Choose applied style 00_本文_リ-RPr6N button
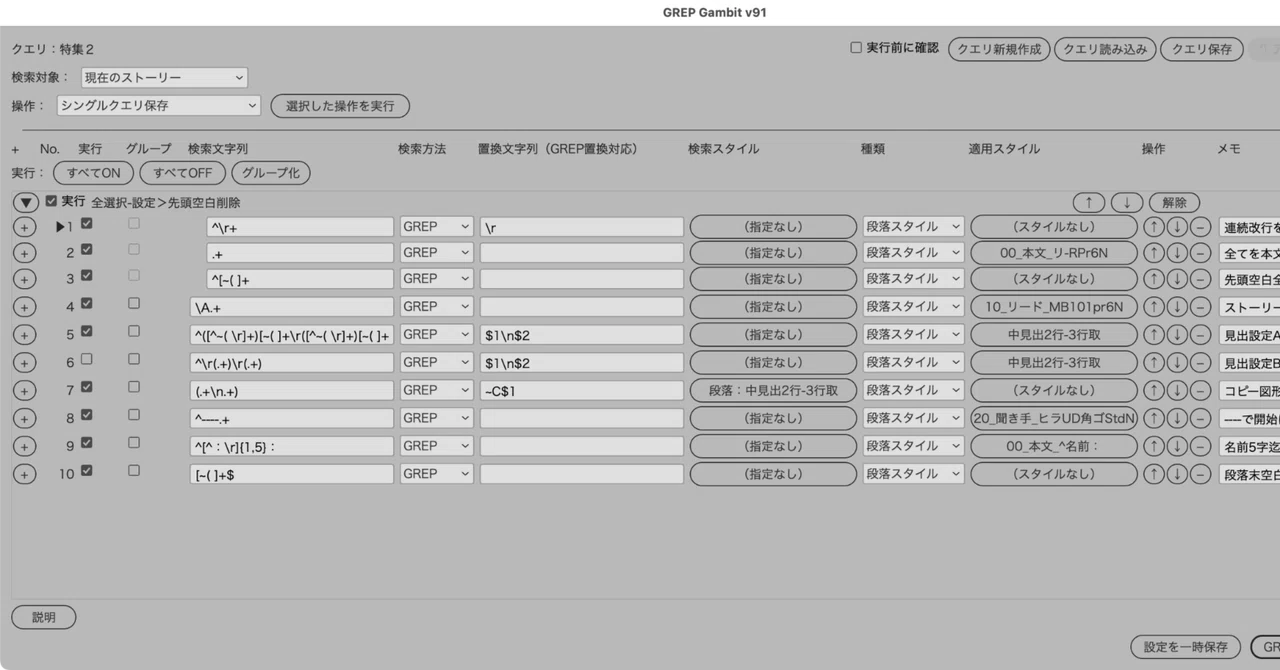The image size is (1280, 670). click(1054, 253)
